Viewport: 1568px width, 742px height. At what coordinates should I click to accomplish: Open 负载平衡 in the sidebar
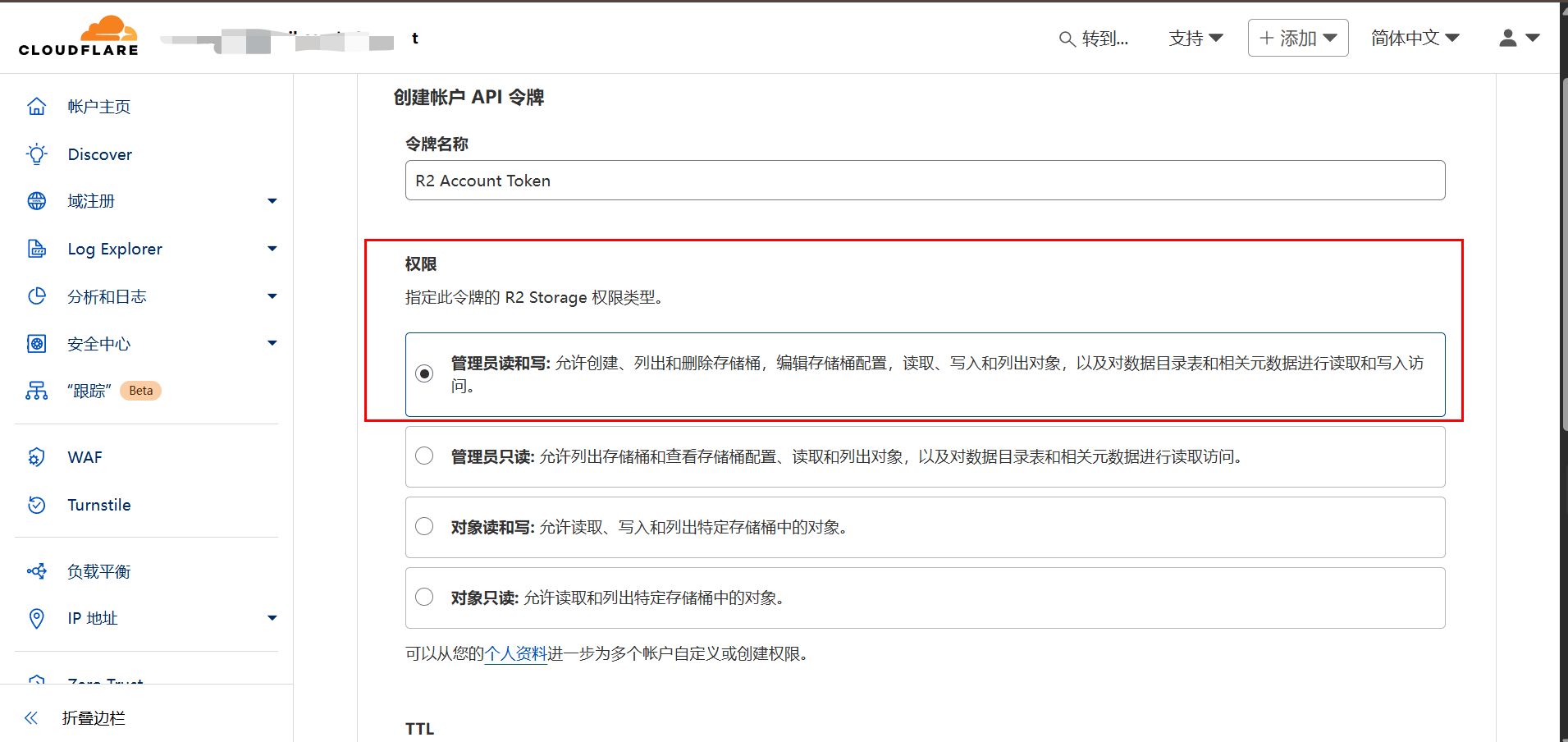[99, 571]
